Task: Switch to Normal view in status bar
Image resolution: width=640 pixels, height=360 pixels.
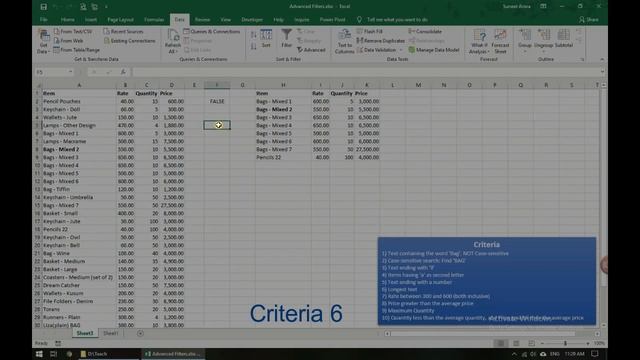Action: (x=500, y=343)
